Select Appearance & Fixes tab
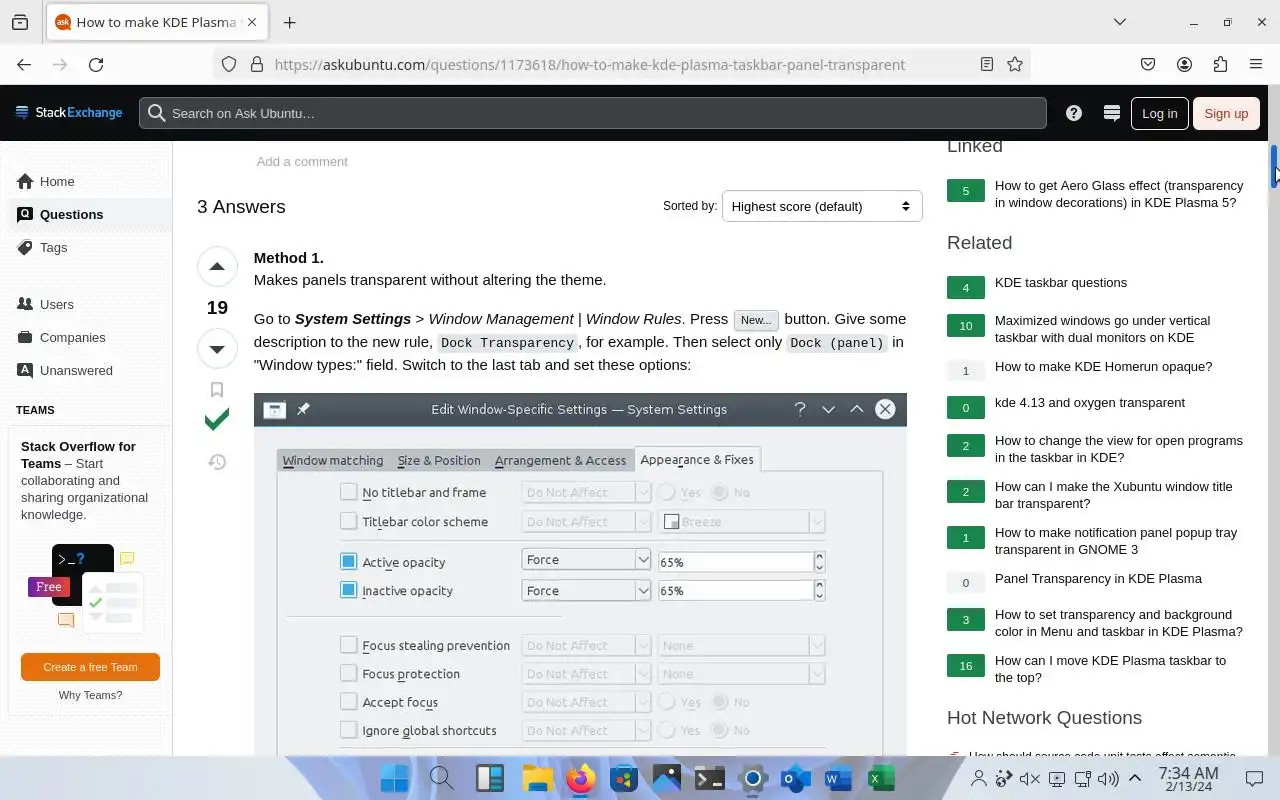This screenshot has width=1280, height=800. (697, 459)
